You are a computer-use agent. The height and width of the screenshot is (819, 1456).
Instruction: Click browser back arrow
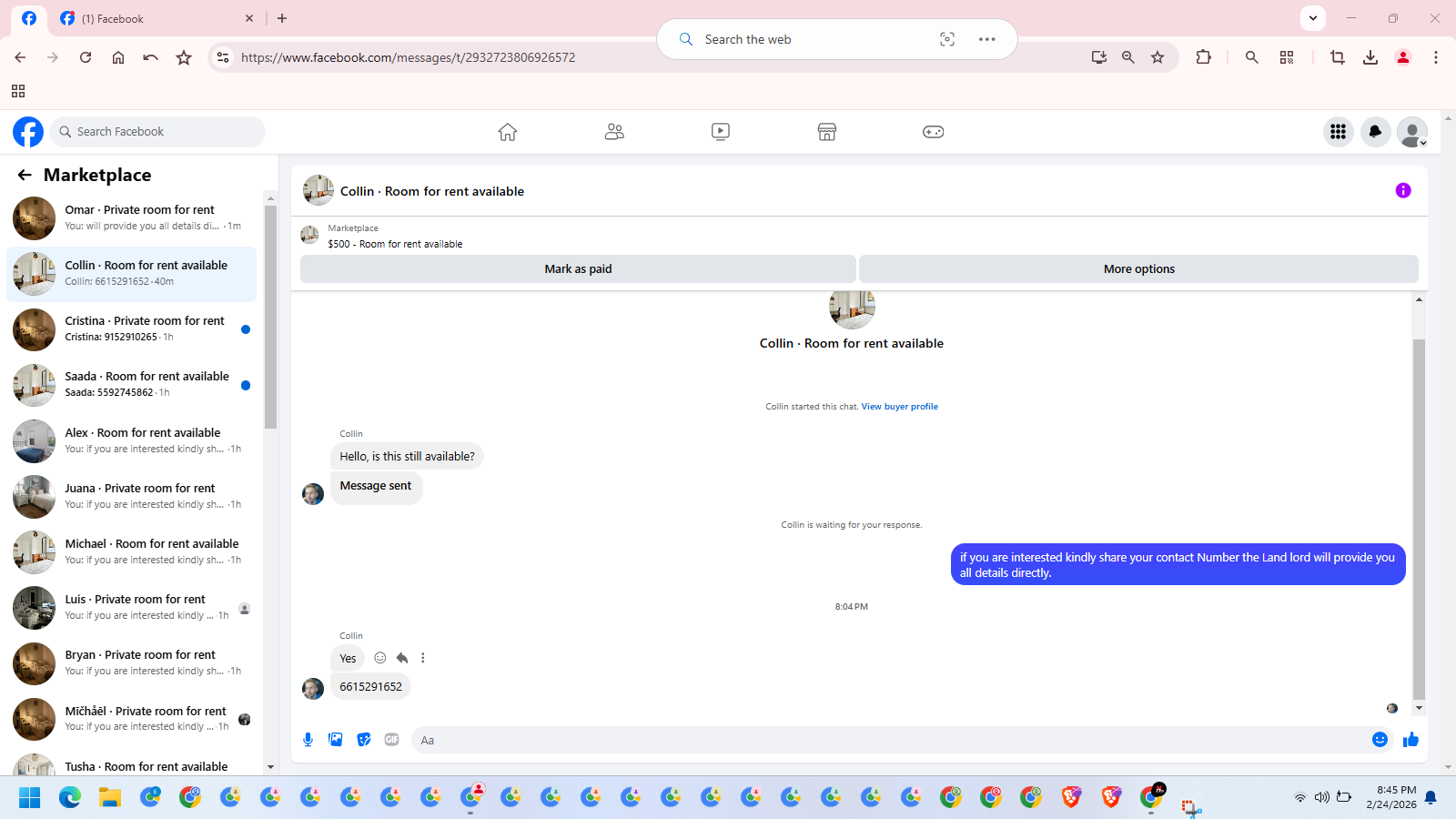coord(20,57)
